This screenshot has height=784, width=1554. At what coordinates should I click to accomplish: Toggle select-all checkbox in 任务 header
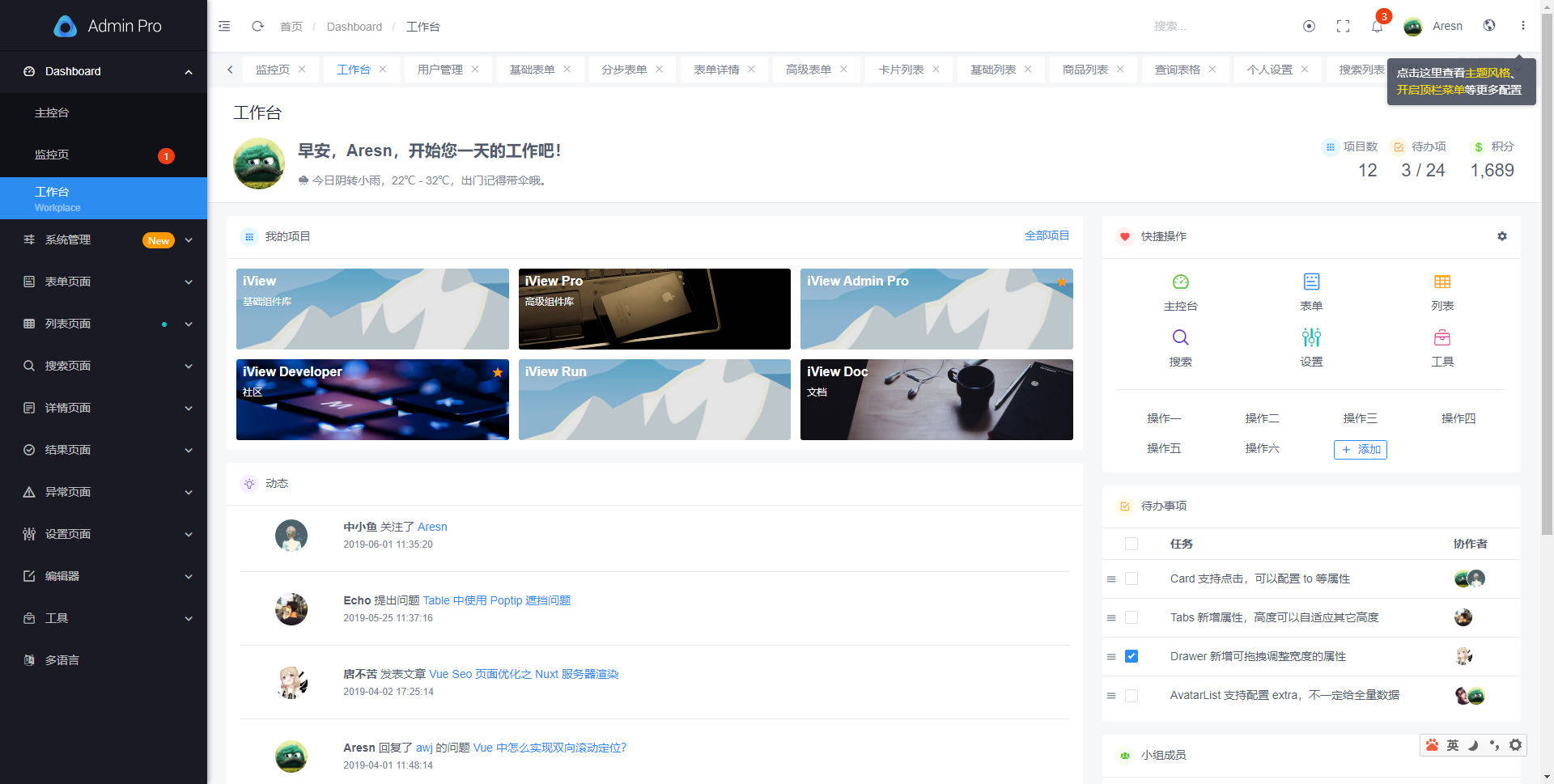point(1132,544)
